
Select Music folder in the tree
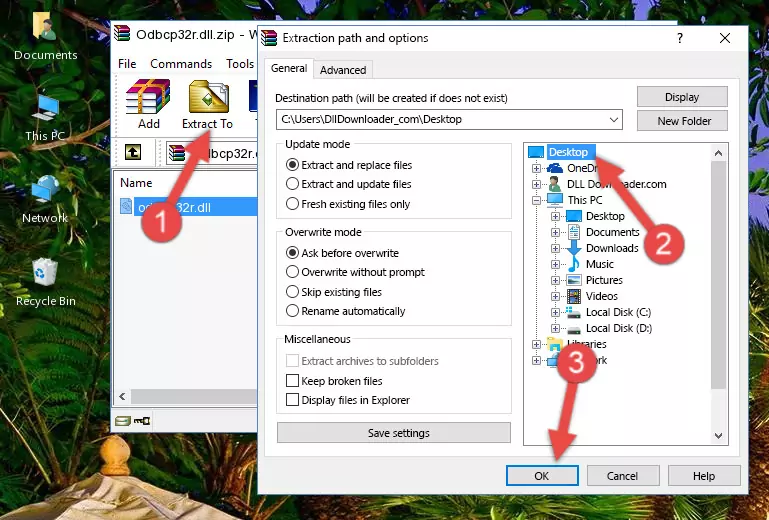tap(600, 264)
